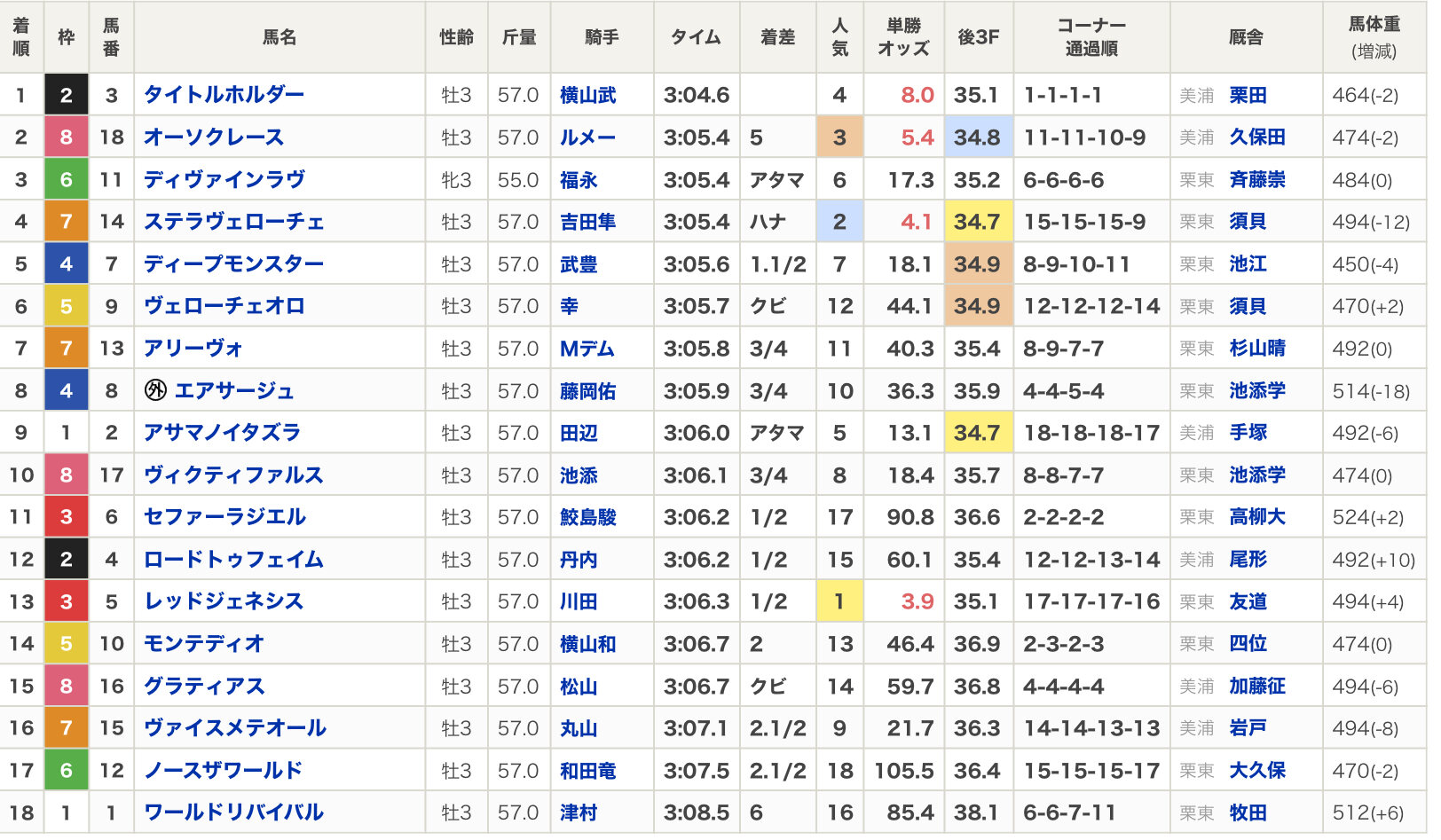This screenshot has height=840, width=1441.
Task: Open horse オーソクレース link
Action: coord(214,137)
